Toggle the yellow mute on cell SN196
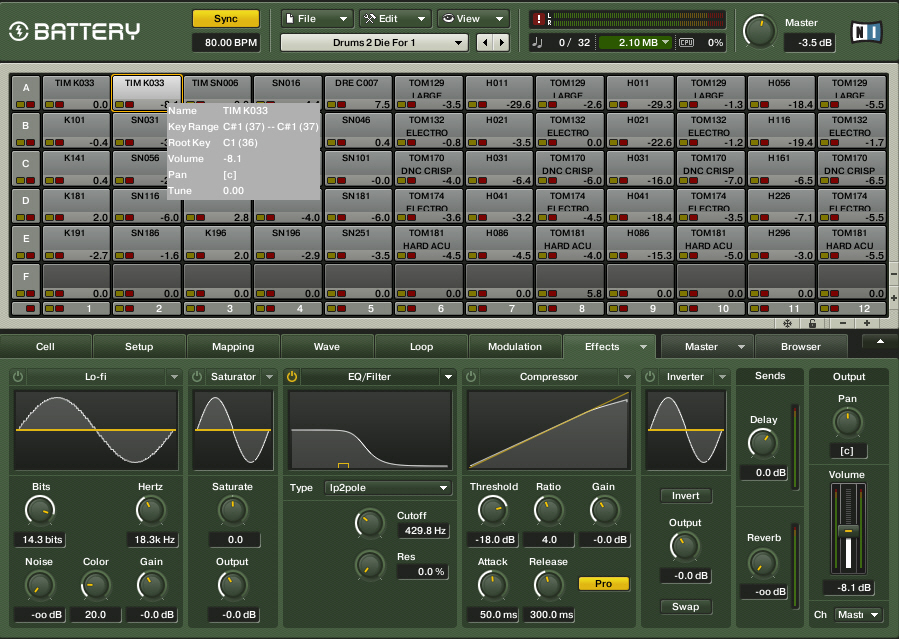Screen dimensions: 899x639 (x=260, y=256)
